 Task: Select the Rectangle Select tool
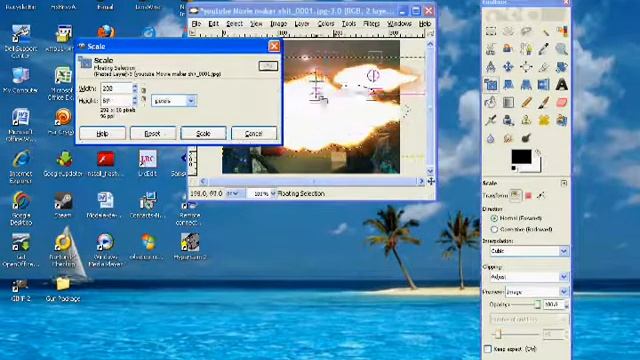tap(491, 31)
